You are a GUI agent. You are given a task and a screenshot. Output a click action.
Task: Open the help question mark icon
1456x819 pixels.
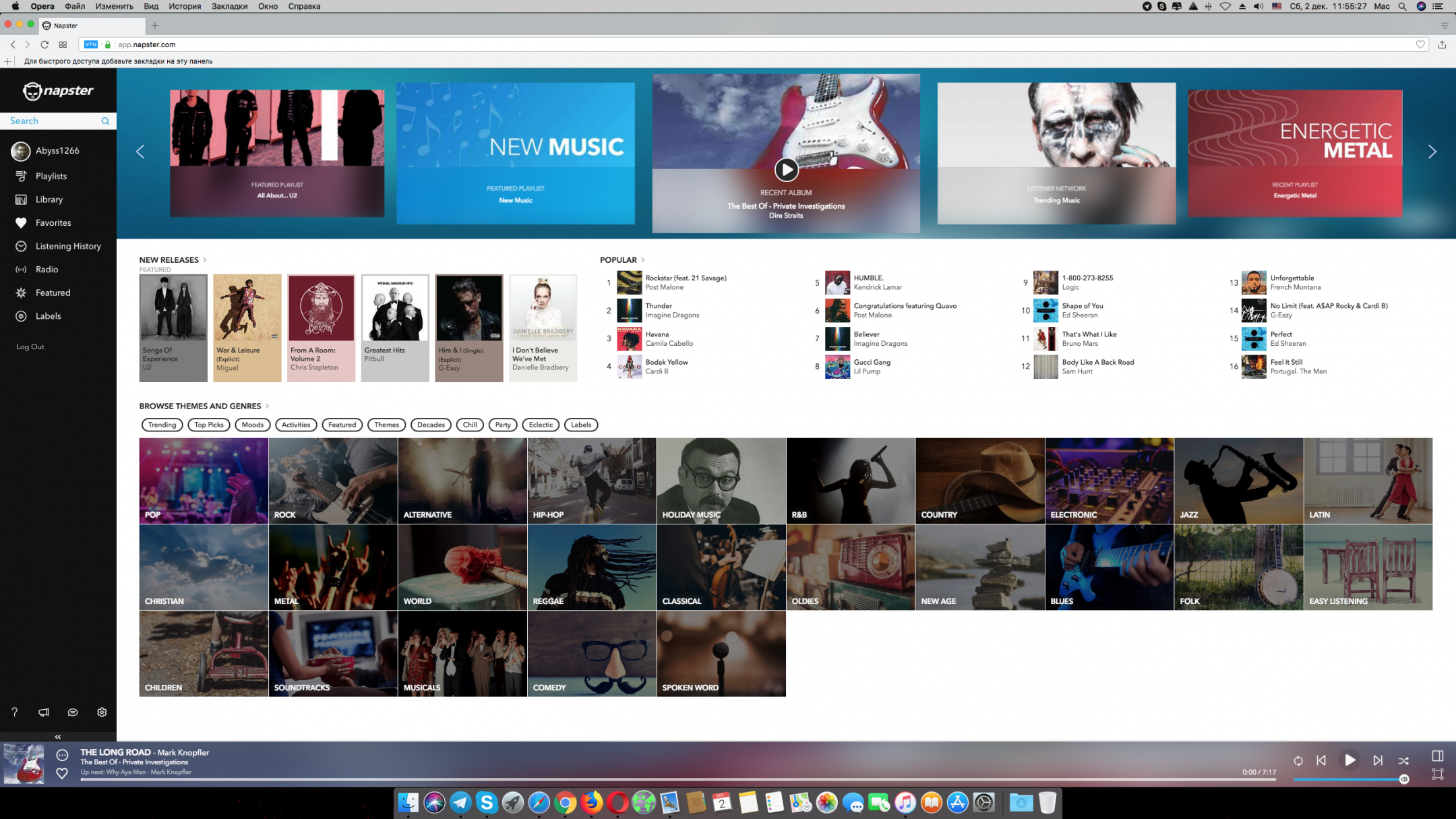[15, 712]
